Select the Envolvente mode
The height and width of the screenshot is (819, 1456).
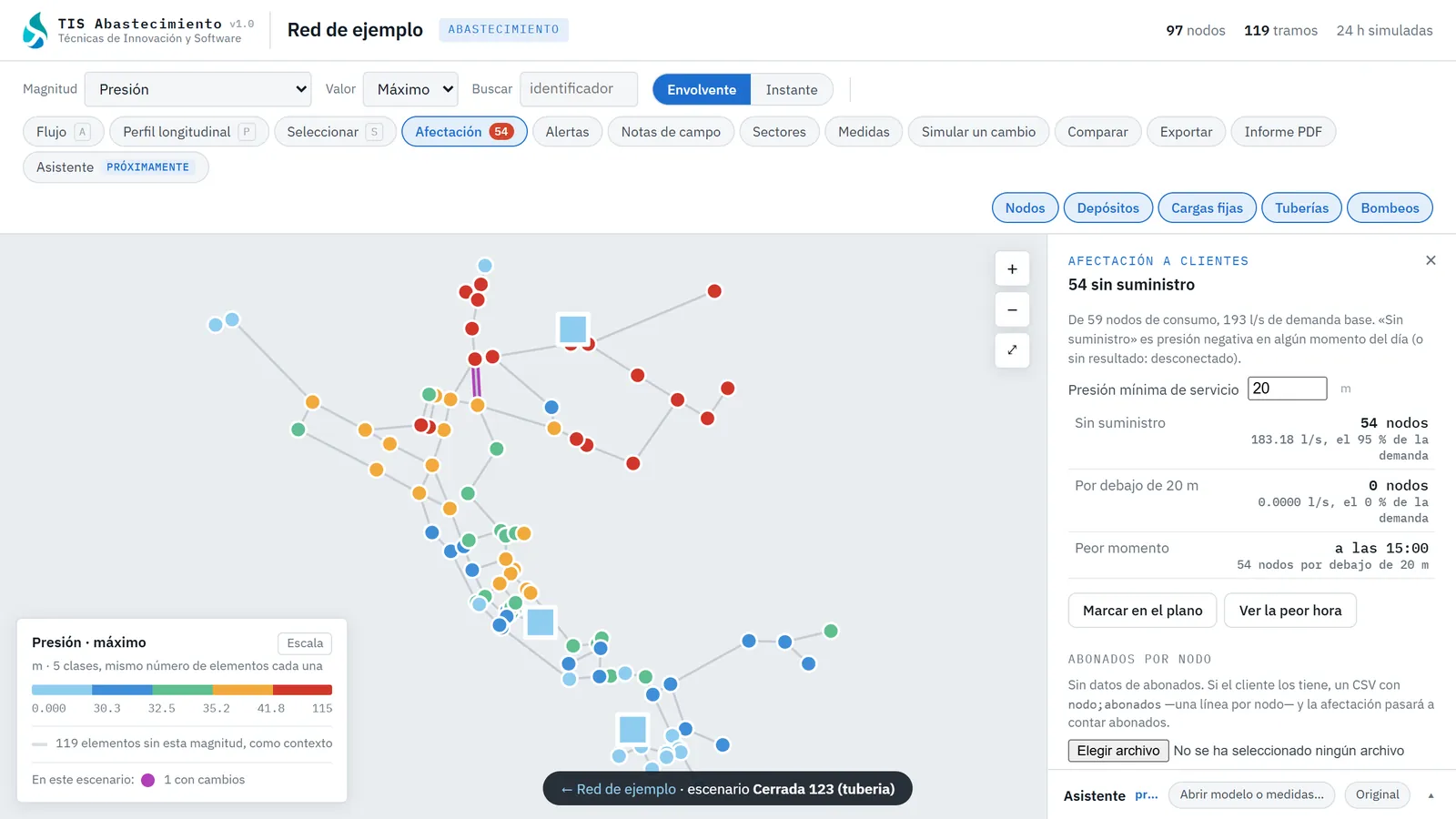pos(702,89)
